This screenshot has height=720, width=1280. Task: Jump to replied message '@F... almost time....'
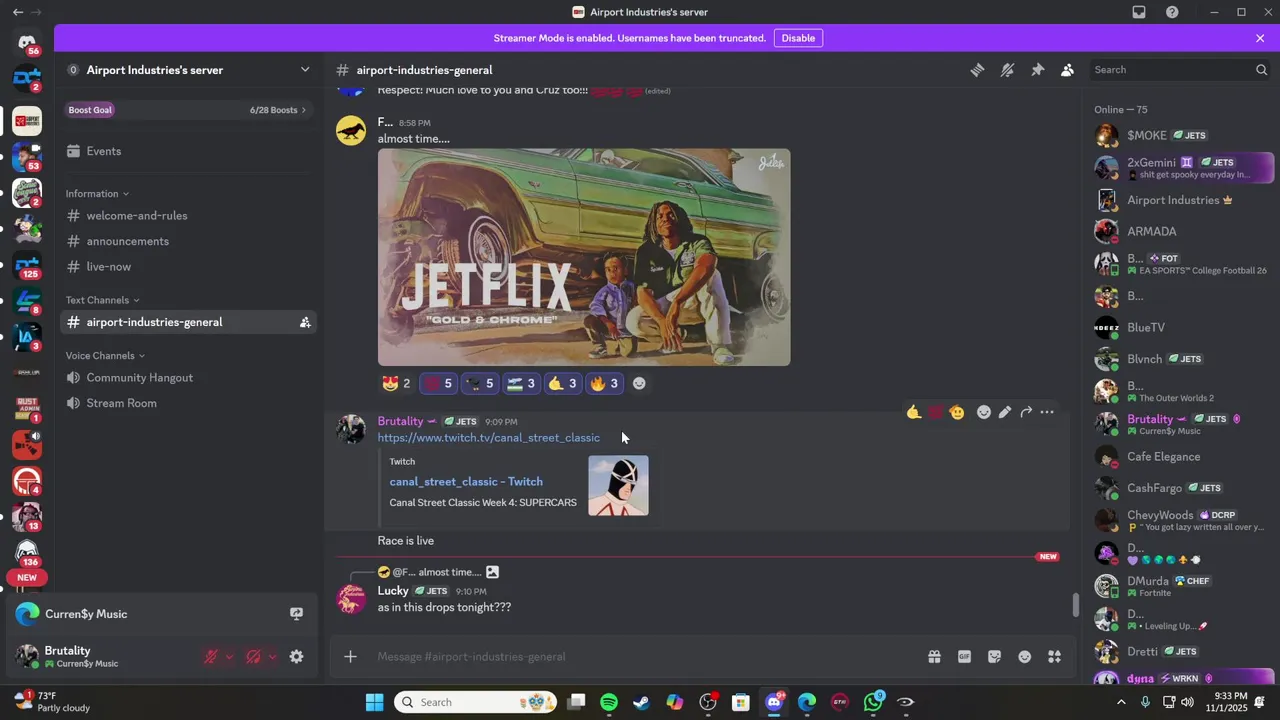click(x=436, y=572)
